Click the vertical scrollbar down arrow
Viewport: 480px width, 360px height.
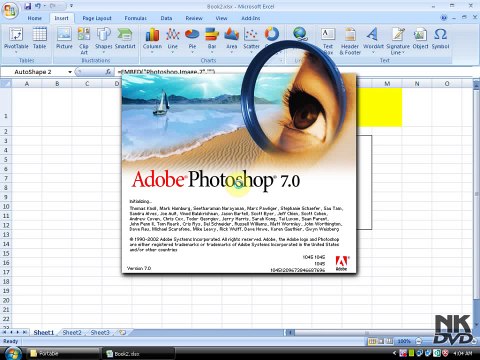[x=476, y=325]
